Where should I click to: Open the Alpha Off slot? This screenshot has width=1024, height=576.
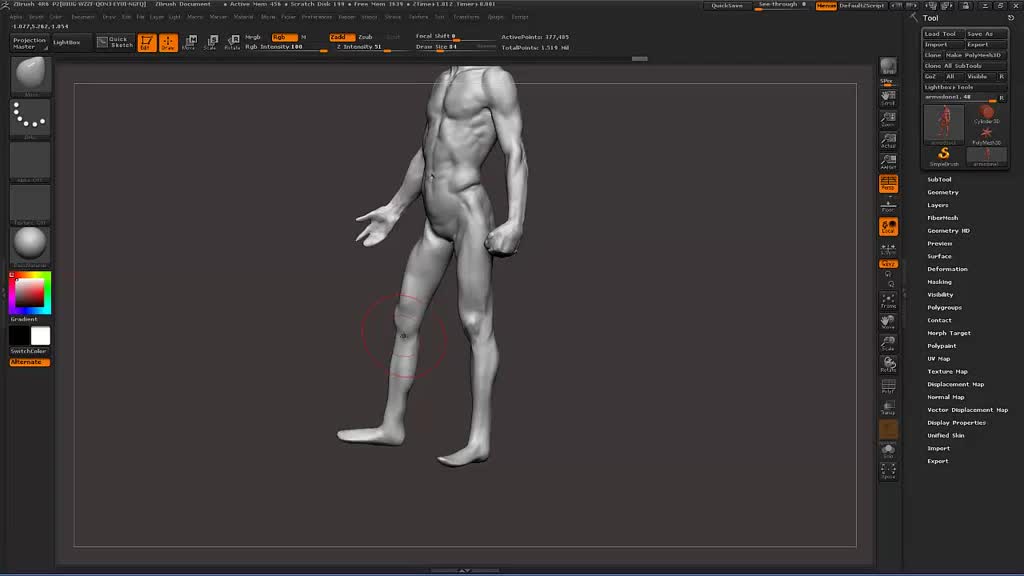tap(30, 161)
